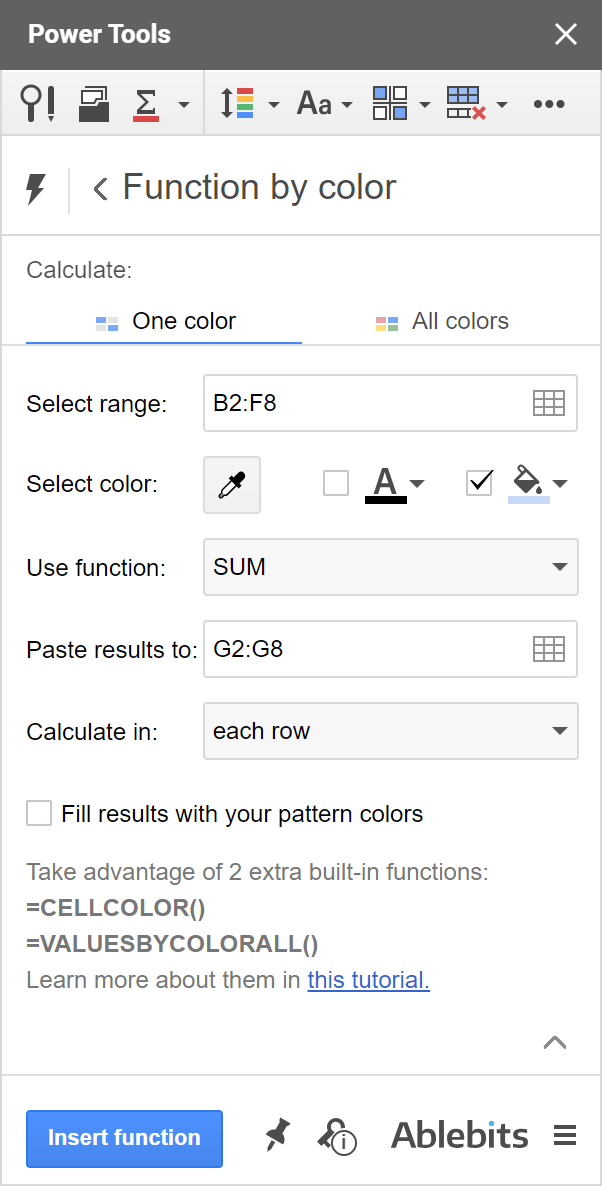
Task: Click the Sort by color icon
Action: pyautogui.click(x=237, y=104)
